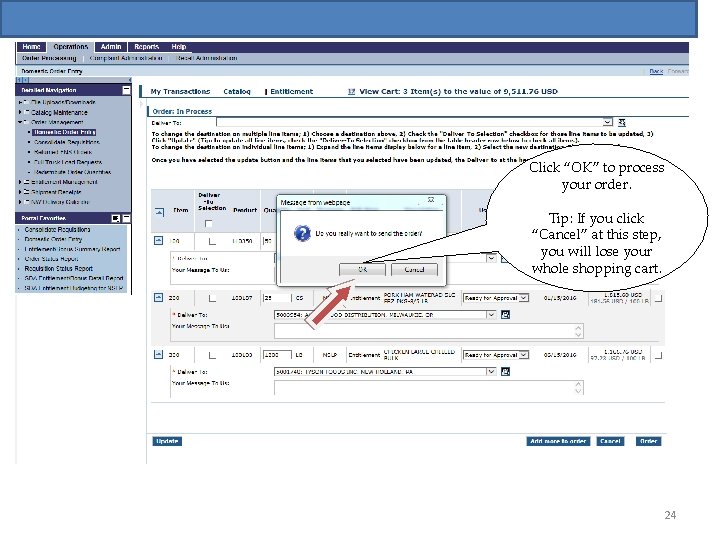
Task: Click quantity field for item 300
Action: coord(277,355)
